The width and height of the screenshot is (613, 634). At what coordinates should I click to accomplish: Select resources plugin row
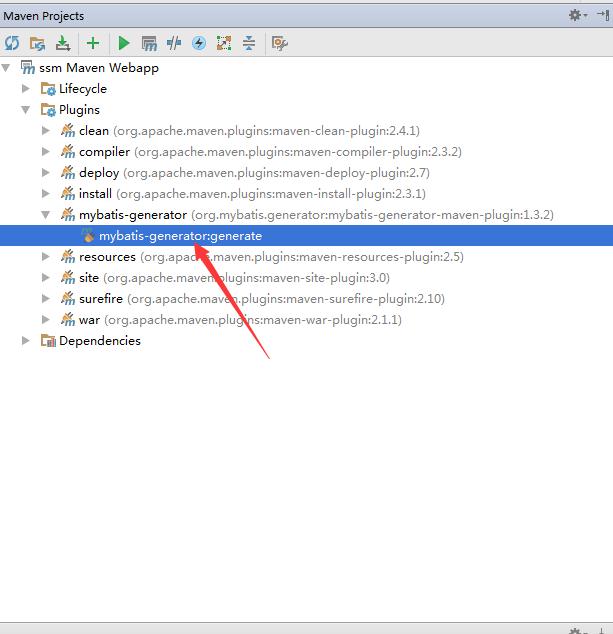pyautogui.click(x=306, y=257)
